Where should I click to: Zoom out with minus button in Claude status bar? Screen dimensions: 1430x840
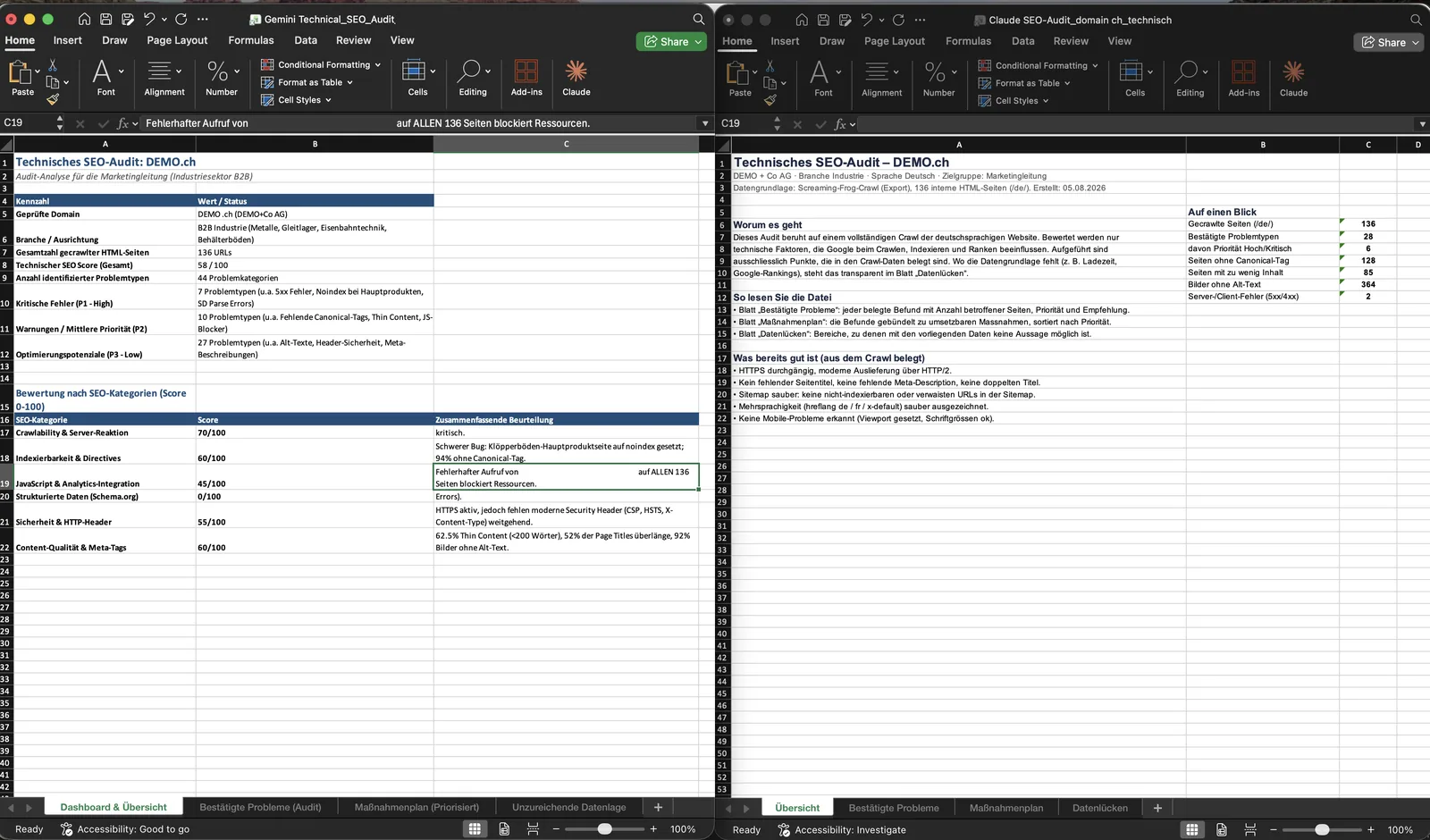click(1274, 829)
